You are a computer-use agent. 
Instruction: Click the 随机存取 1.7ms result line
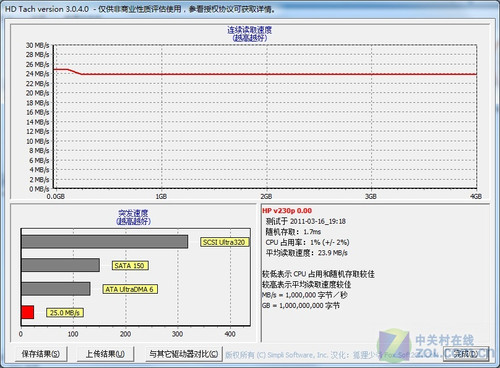293,232
